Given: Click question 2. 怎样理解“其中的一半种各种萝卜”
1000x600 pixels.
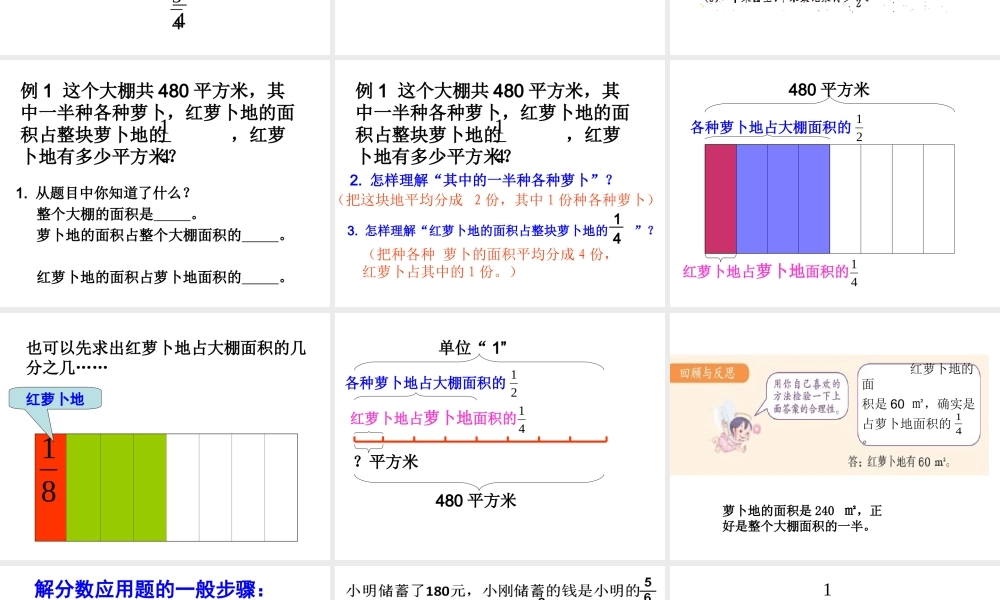Looking at the screenshot, I should click(x=482, y=180).
